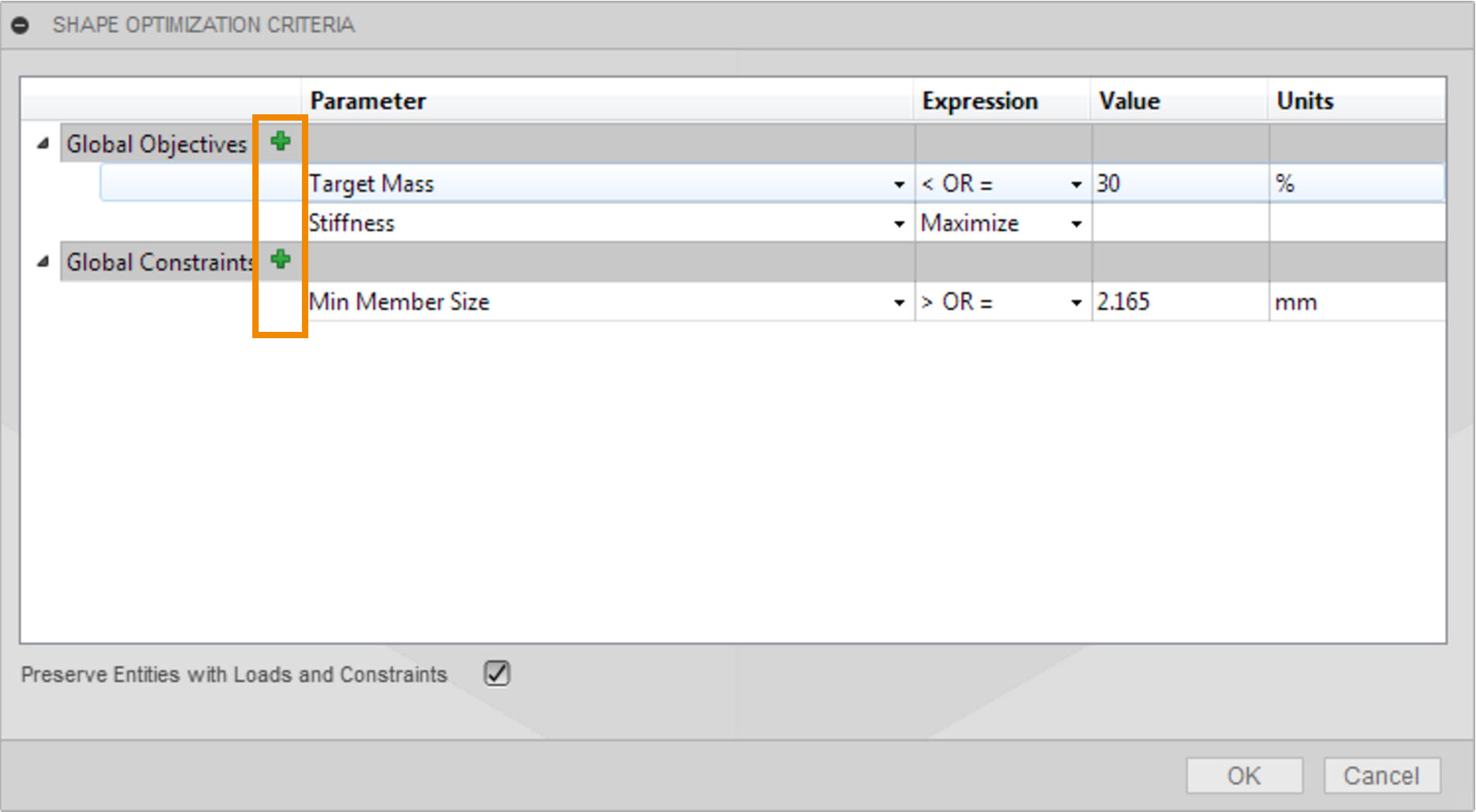Click the Expression column header
The width and height of the screenshot is (1476, 812).
(980, 101)
